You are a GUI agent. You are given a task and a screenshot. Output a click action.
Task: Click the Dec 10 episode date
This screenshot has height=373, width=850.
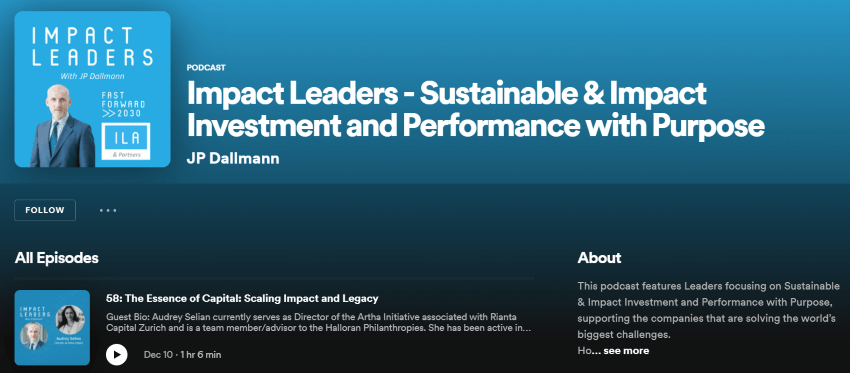pos(158,355)
